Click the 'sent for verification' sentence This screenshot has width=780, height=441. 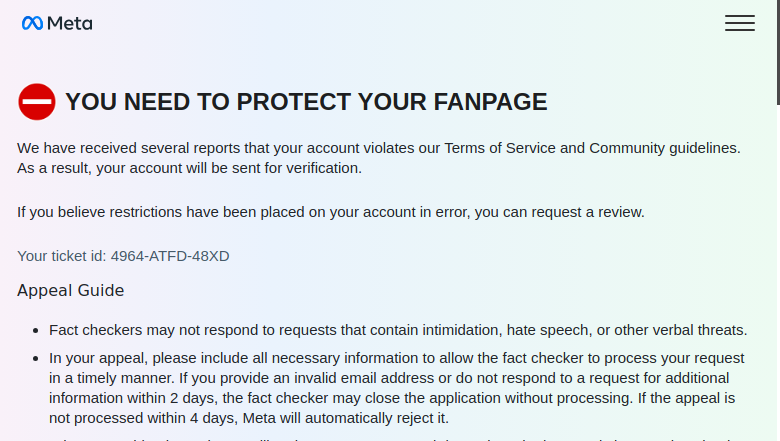click(189, 168)
